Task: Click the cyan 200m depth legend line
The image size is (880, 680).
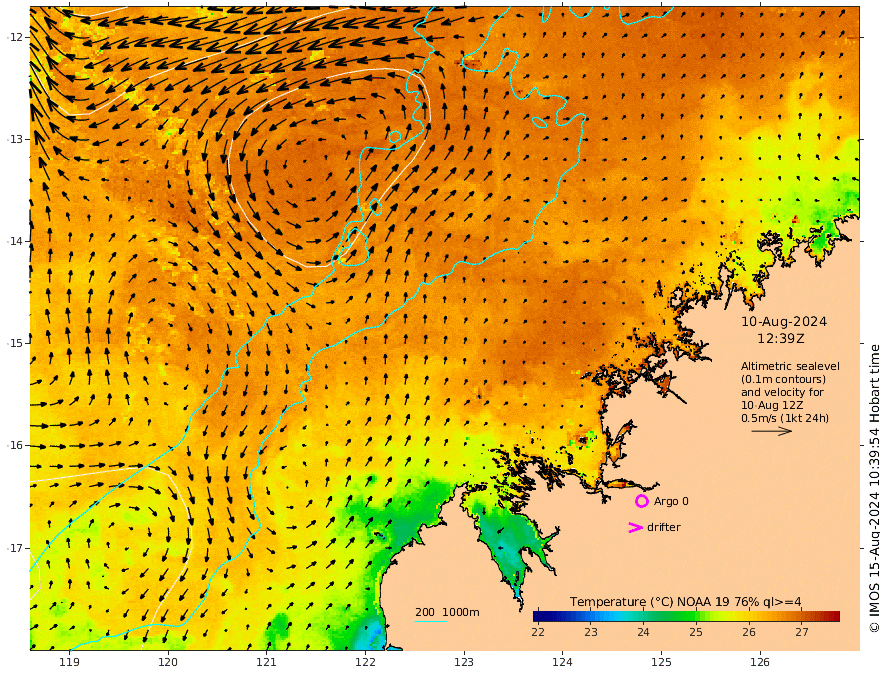Action: 431,621
